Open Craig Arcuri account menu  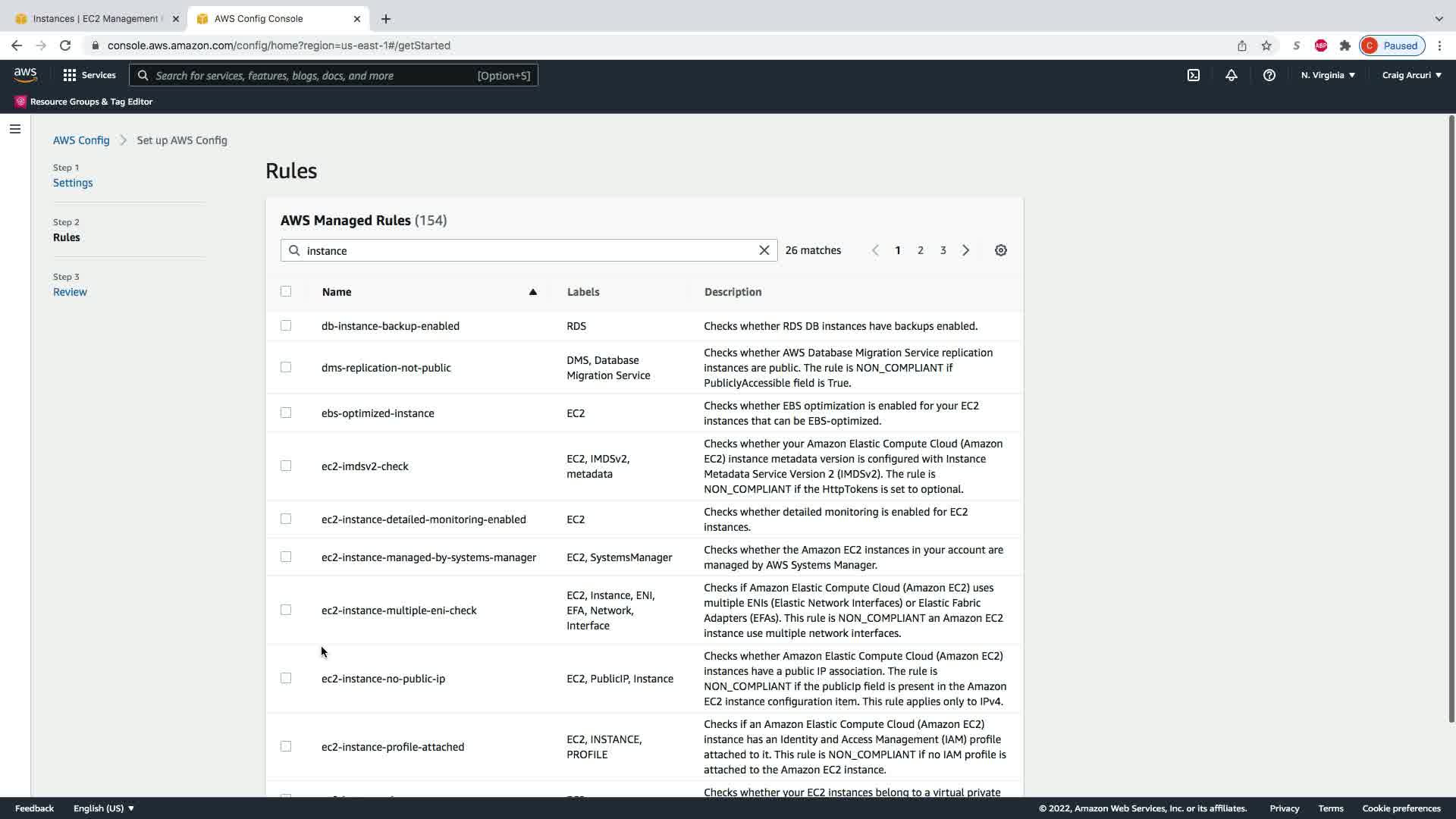tap(1411, 75)
